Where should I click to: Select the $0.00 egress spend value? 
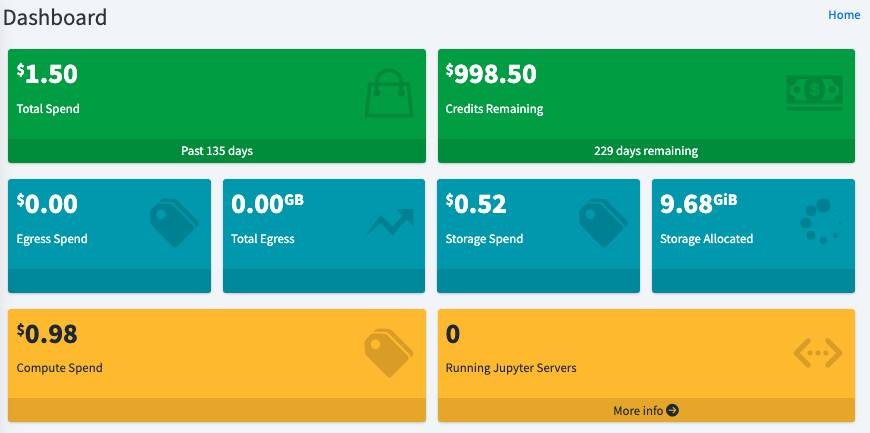(x=47, y=204)
